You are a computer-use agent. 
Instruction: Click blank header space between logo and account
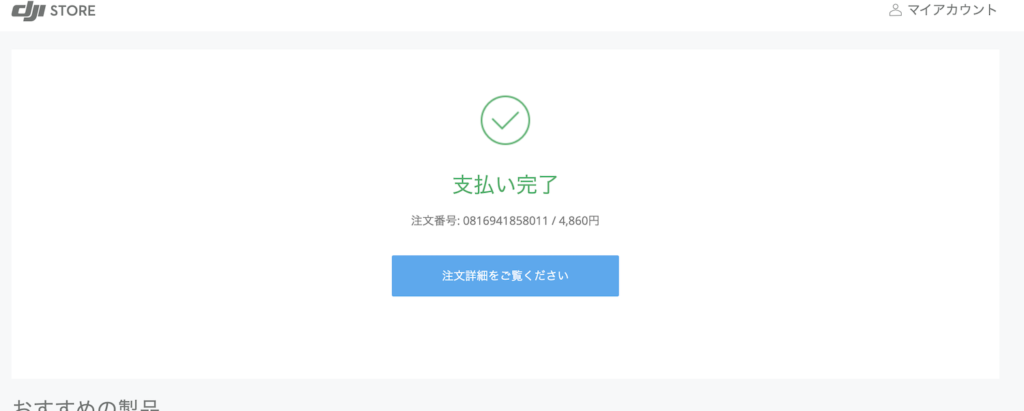[490, 11]
